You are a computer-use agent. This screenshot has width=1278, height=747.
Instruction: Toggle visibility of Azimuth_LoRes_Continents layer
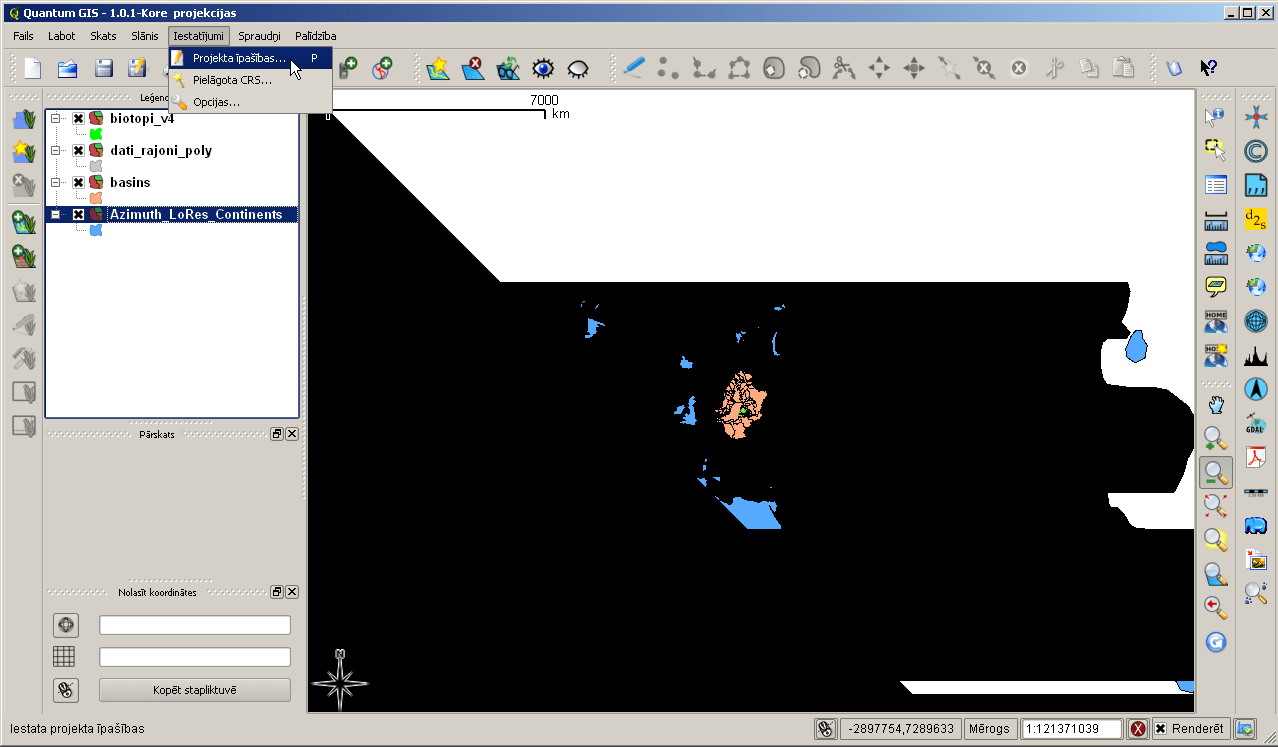point(78,214)
